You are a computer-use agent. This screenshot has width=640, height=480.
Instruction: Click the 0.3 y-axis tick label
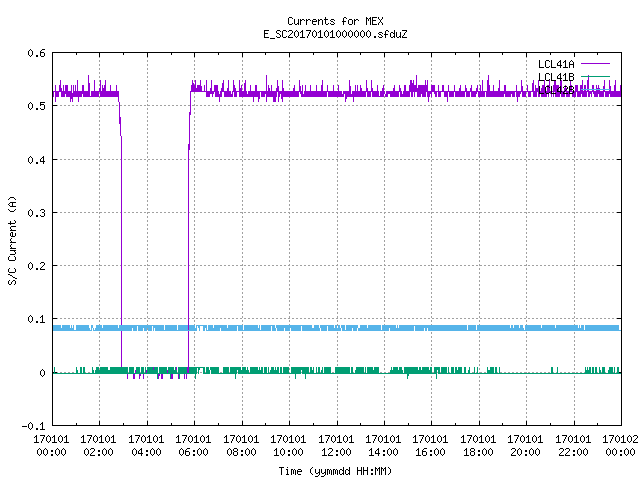coord(36,213)
